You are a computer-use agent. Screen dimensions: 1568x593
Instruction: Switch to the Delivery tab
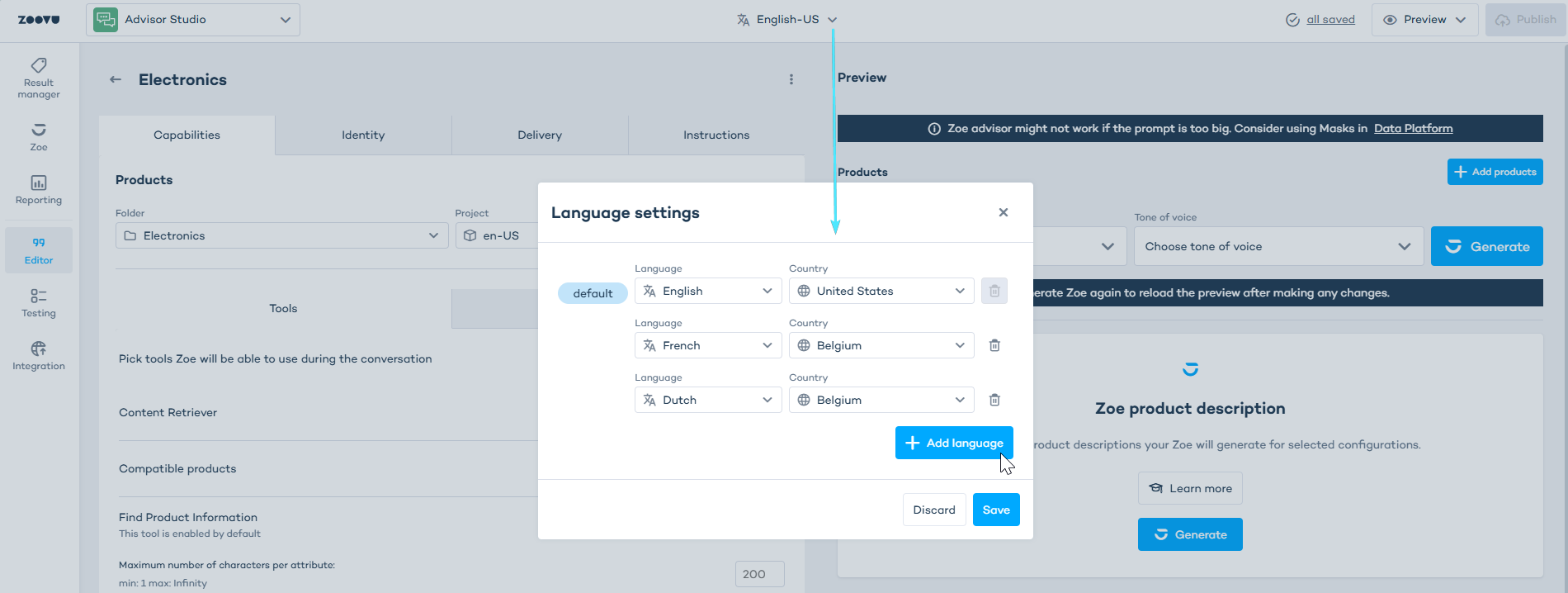click(x=540, y=135)
